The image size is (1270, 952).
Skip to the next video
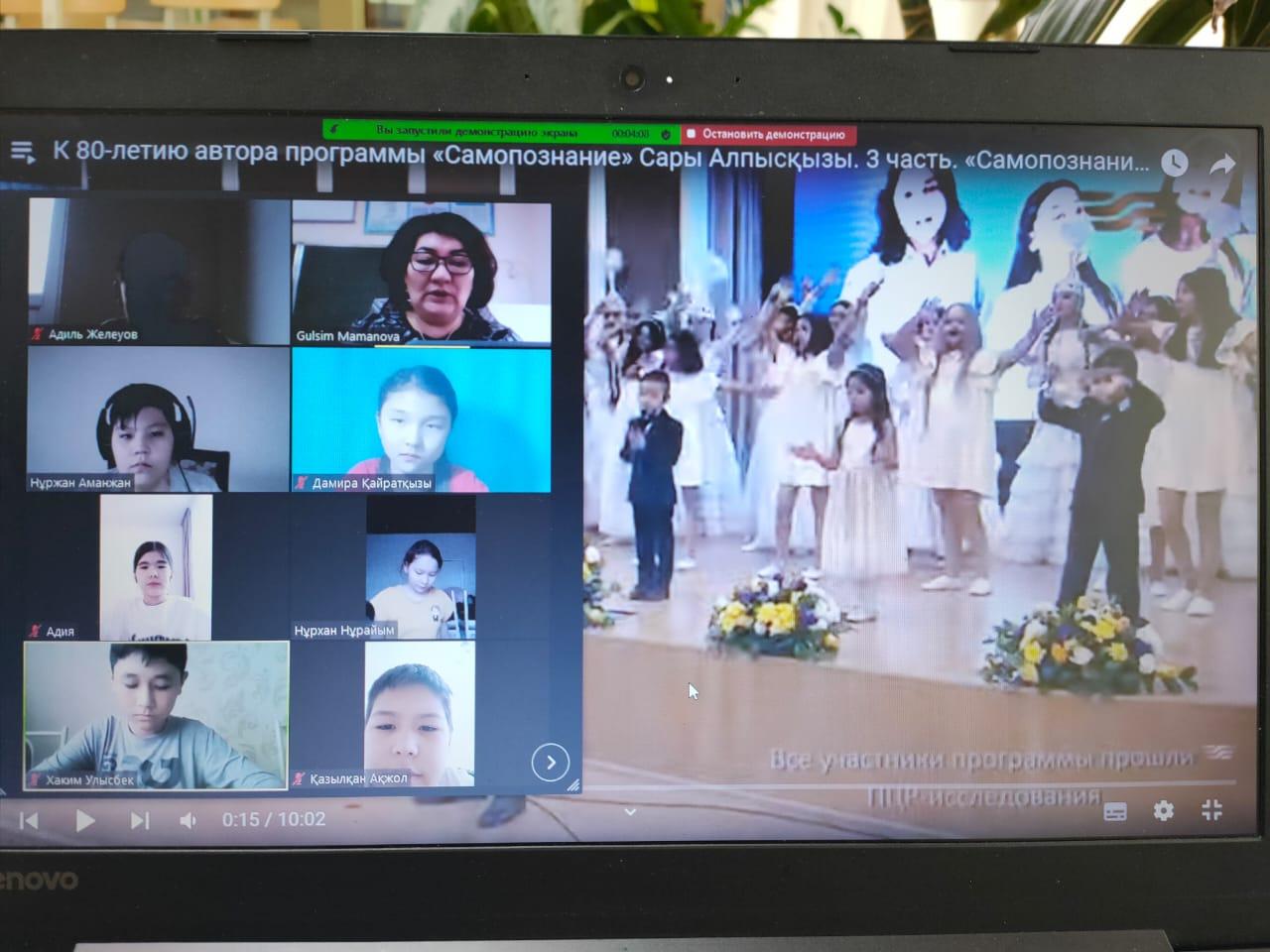click(x=140, y=820)
